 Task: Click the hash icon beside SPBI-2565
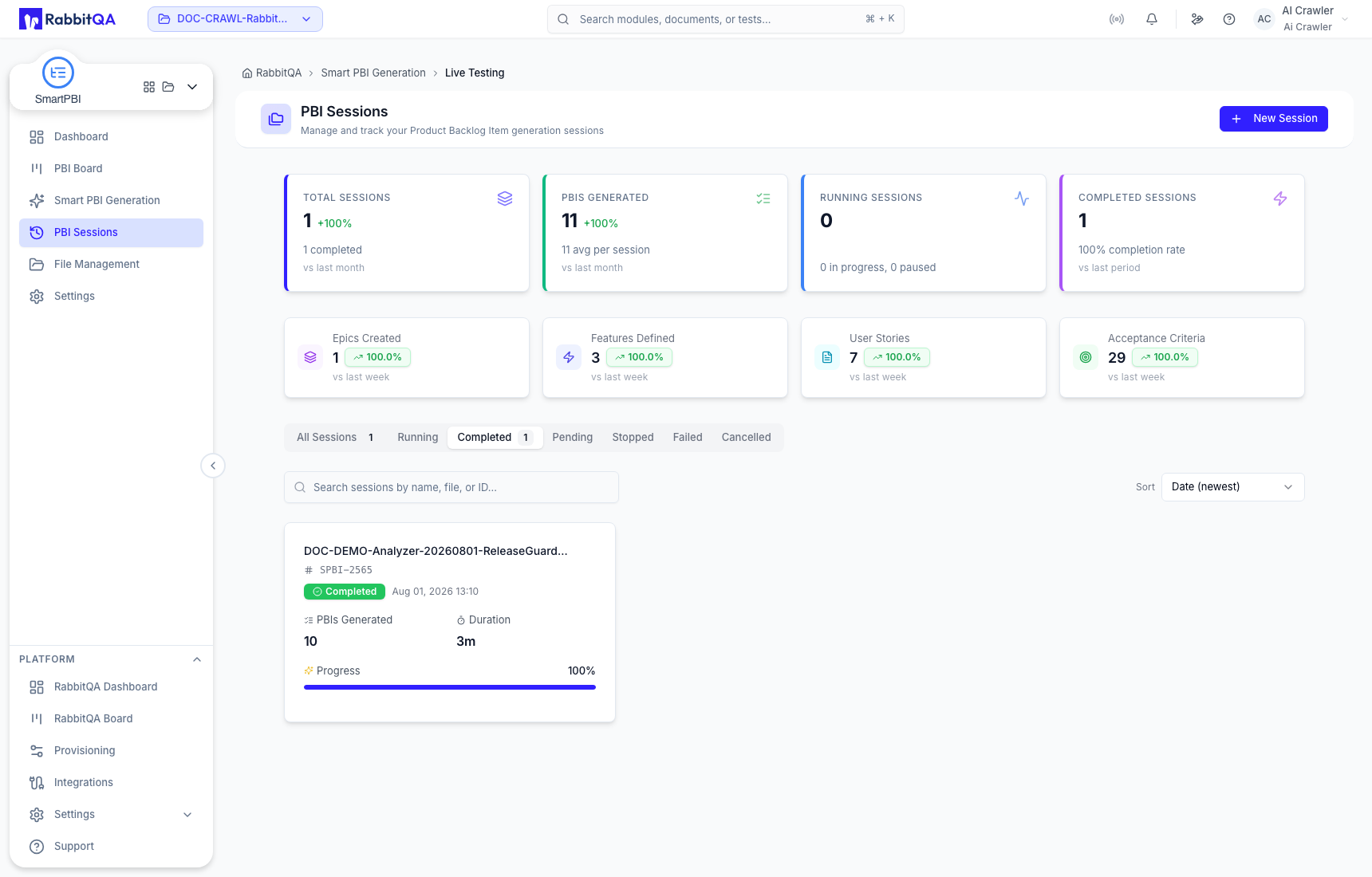pyautogui.click(x=309, y=570)
